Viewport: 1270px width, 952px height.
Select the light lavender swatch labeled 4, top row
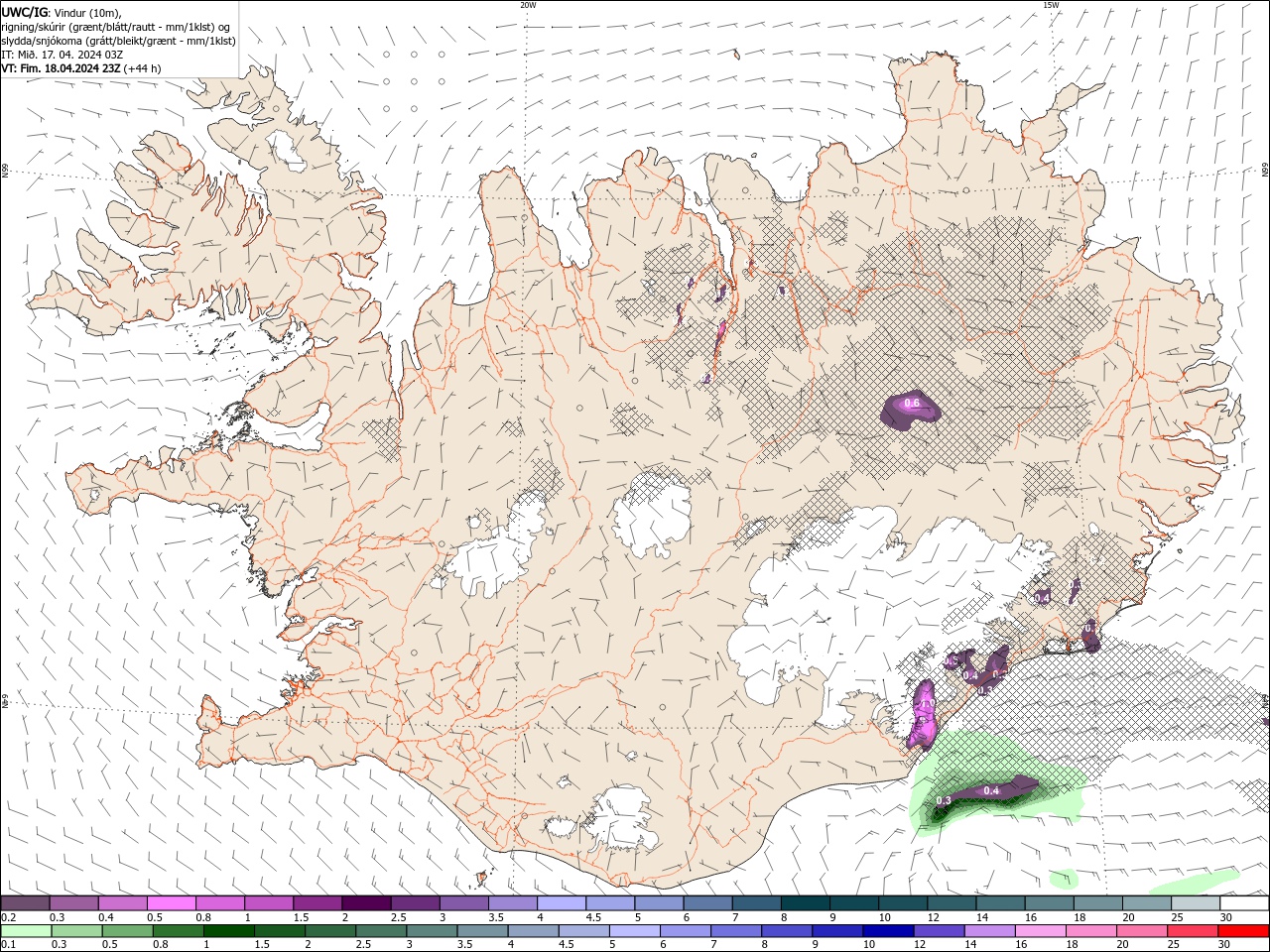point(562,903)
